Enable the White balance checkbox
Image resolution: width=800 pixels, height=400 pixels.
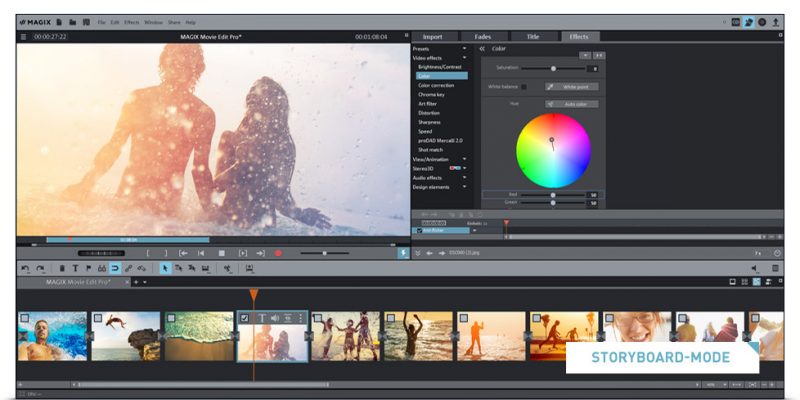tap(523, 87)
